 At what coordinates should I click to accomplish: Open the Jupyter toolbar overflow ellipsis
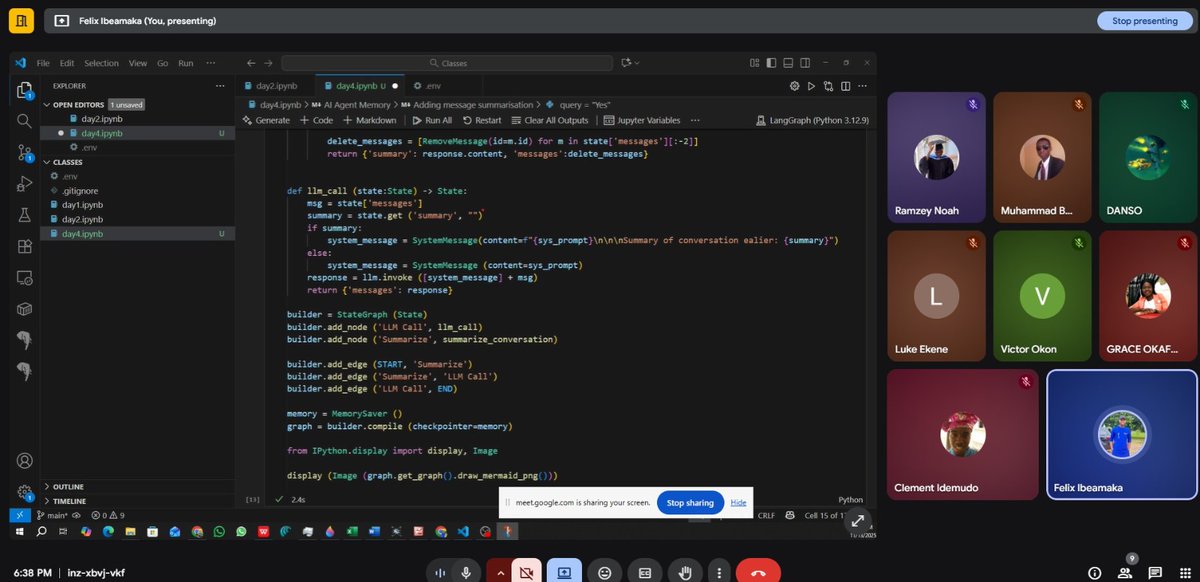694,120
